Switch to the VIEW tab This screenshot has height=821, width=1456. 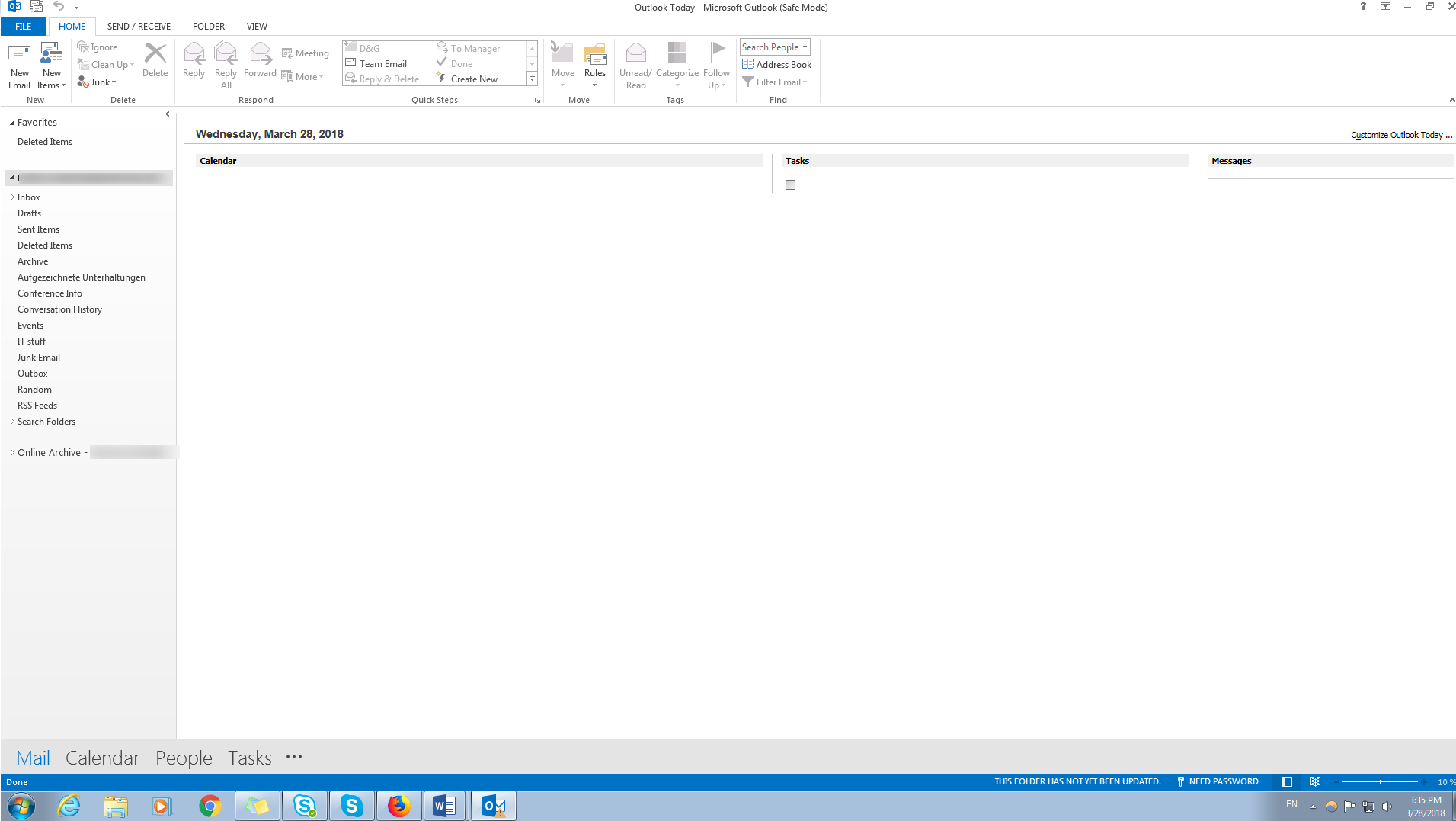tap(257, 27)
